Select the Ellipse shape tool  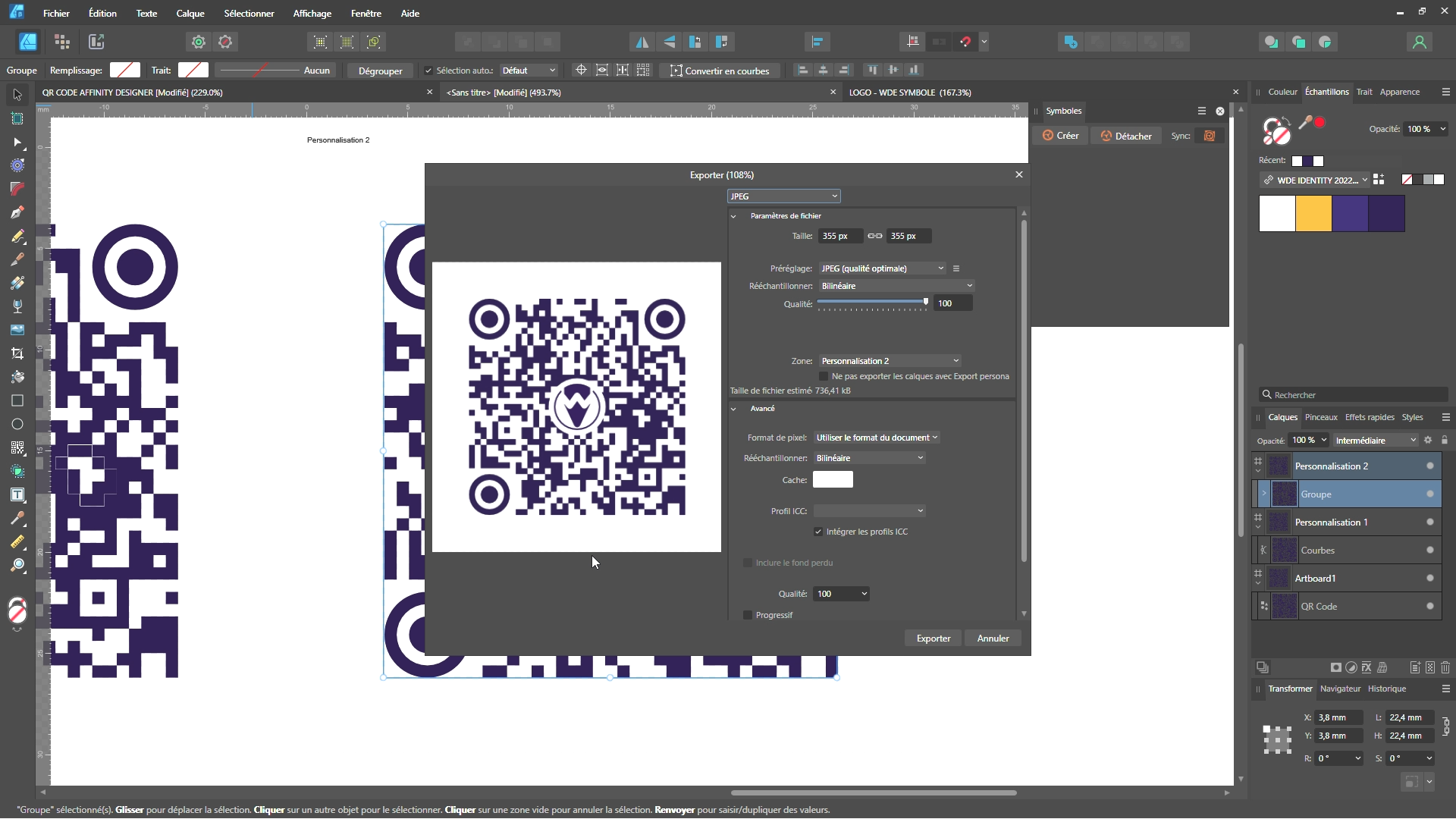[17, 424]
